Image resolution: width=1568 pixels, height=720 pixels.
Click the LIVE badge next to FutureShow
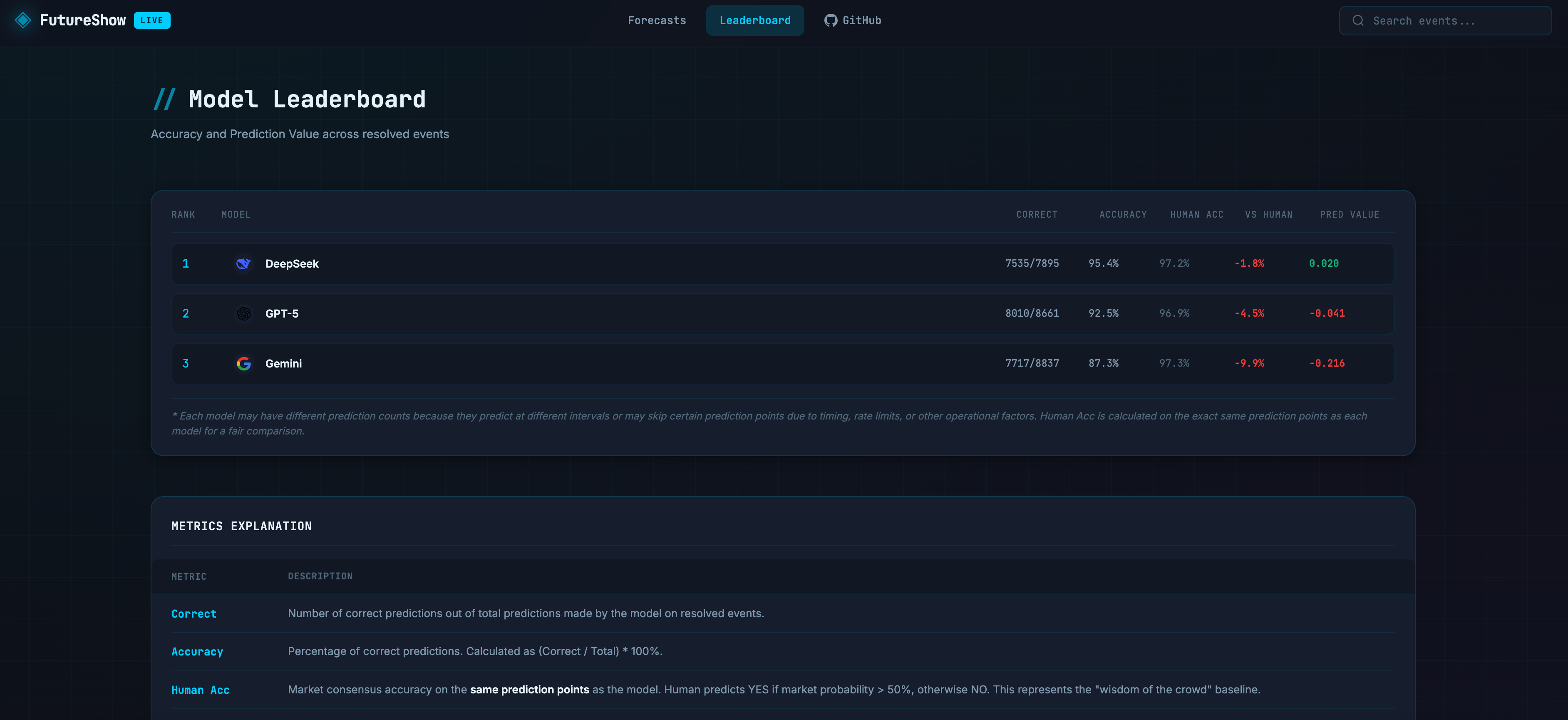point(152,20)
